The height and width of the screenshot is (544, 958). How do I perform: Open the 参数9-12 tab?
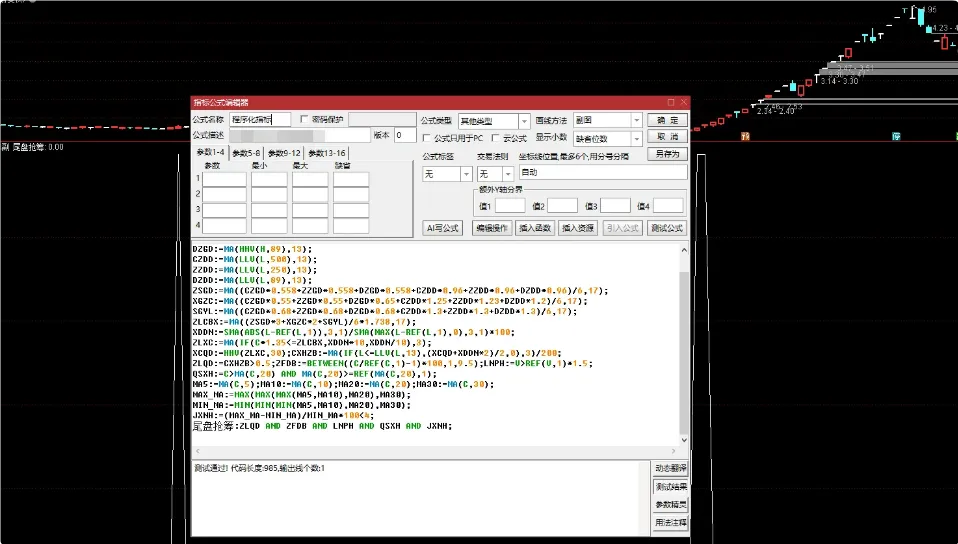click(284, 153)
